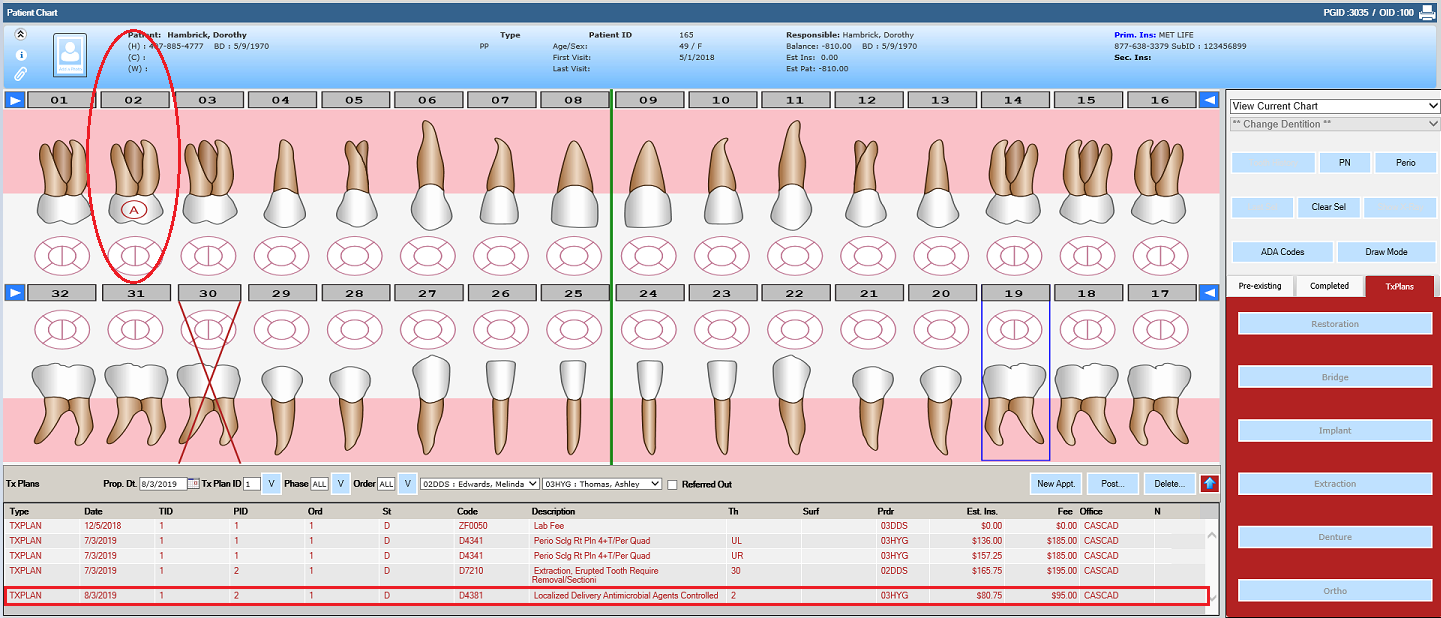
Task: Open the Prop. Dt. calendar picker icon
Action: click(x=194, y=484)
